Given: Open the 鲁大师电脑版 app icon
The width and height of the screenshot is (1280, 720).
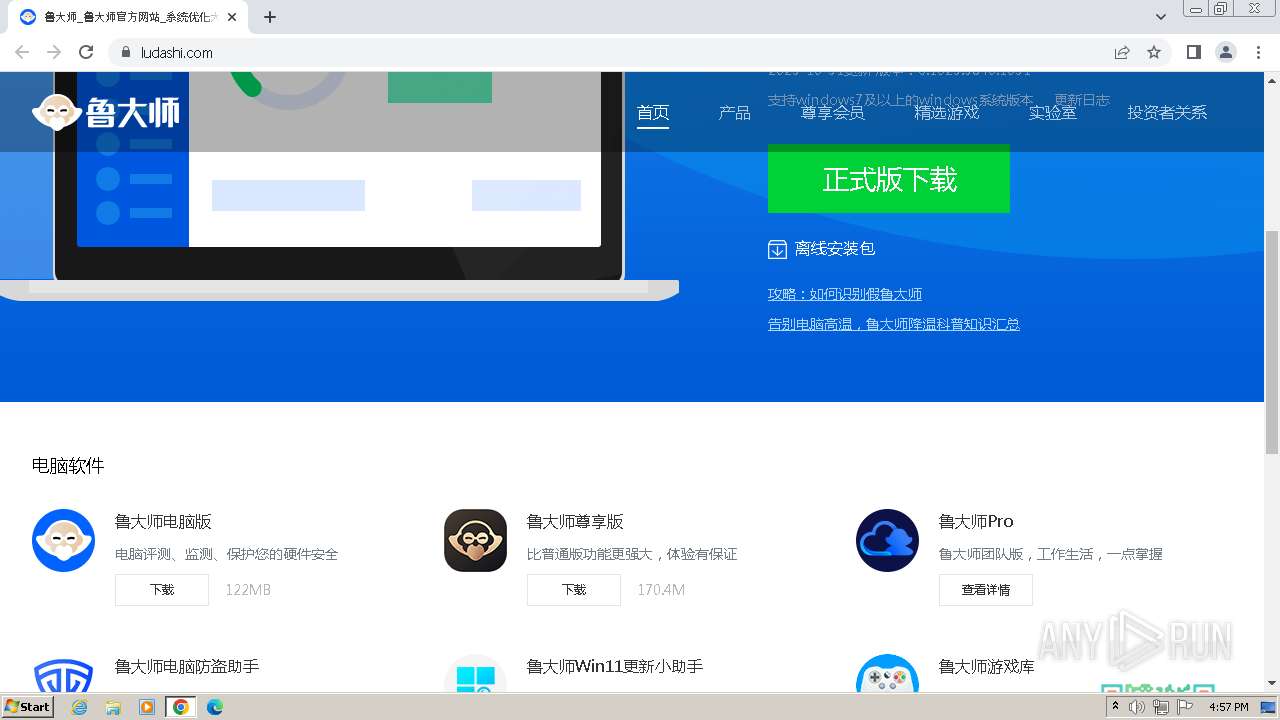Looking at the screenshot, I should click(x=63, y=540).
